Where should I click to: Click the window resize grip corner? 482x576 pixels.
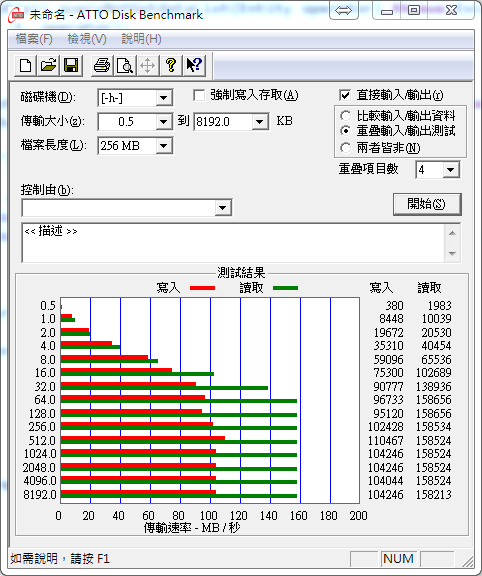[x=467, y=561]
